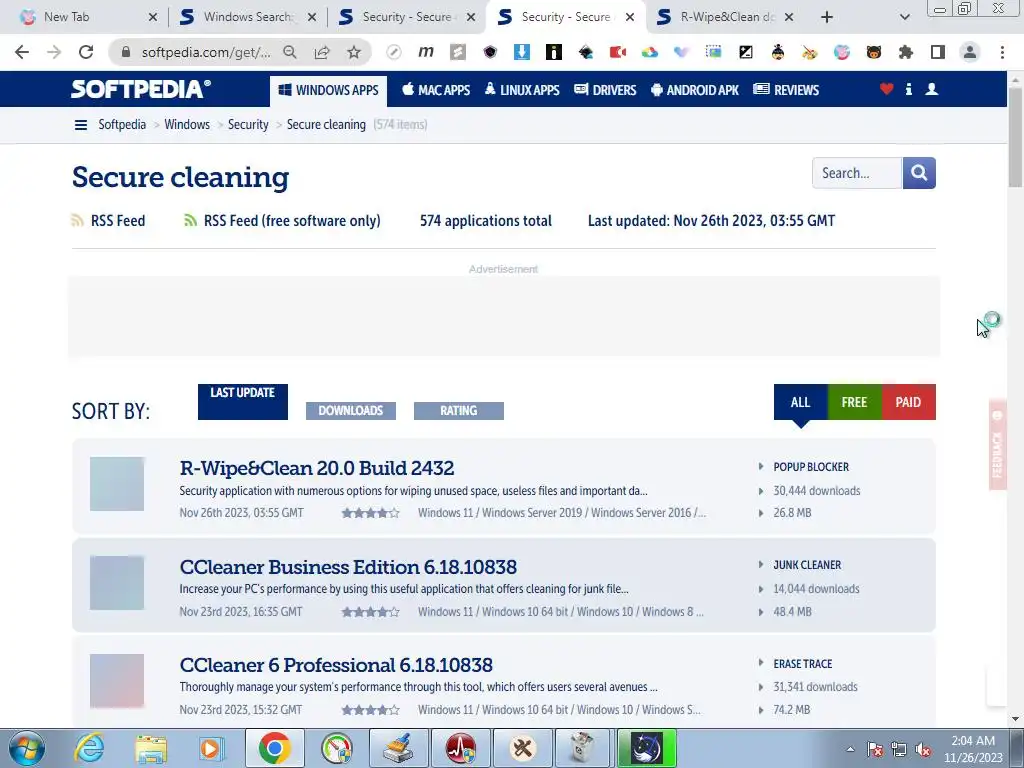The image size is (1024, 768).
Task: Switch to the R-Wipe&Clean tab
Action: pos(726,17)
